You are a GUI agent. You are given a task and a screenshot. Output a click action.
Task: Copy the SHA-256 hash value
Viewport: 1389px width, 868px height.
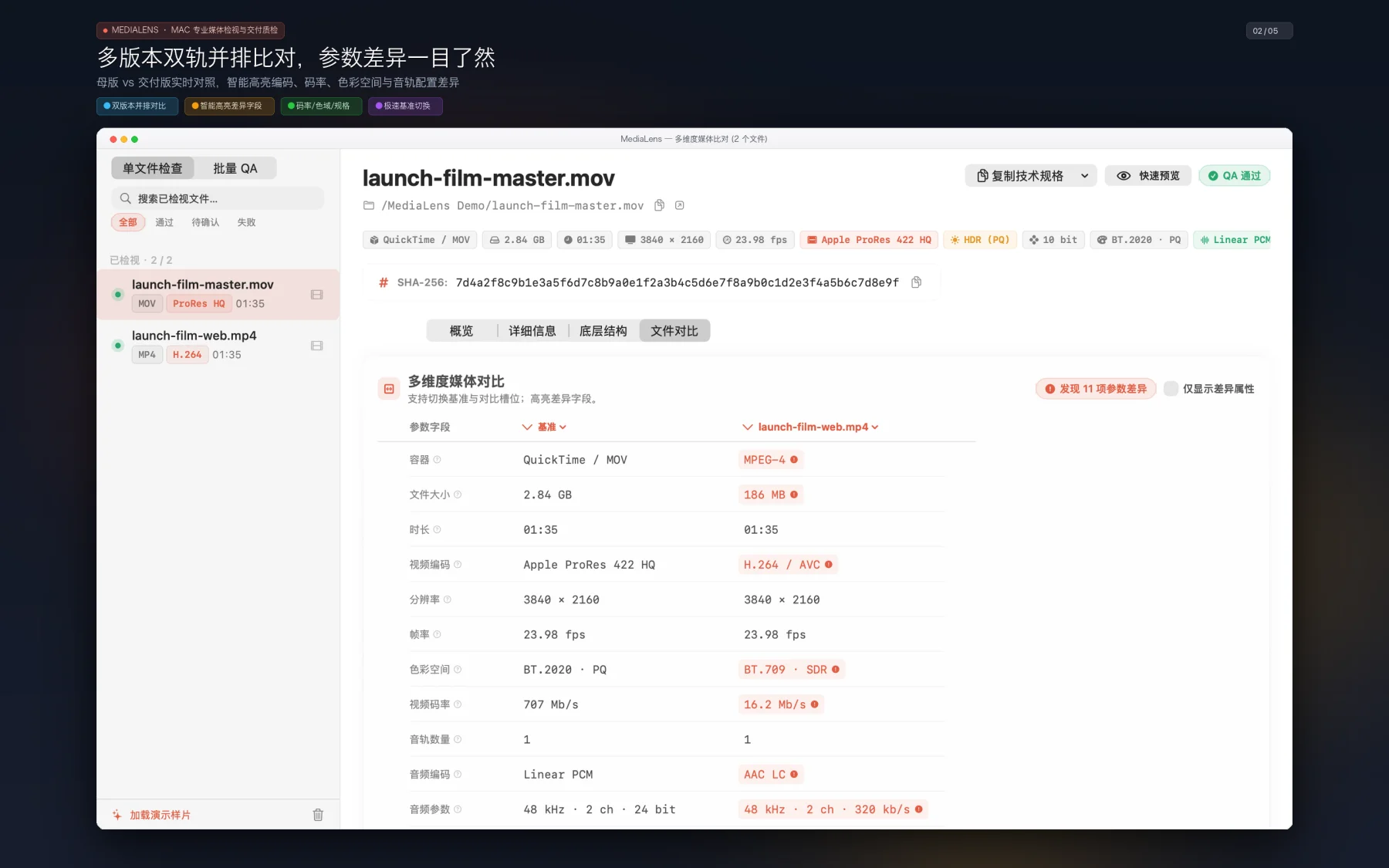pos(916,282)
